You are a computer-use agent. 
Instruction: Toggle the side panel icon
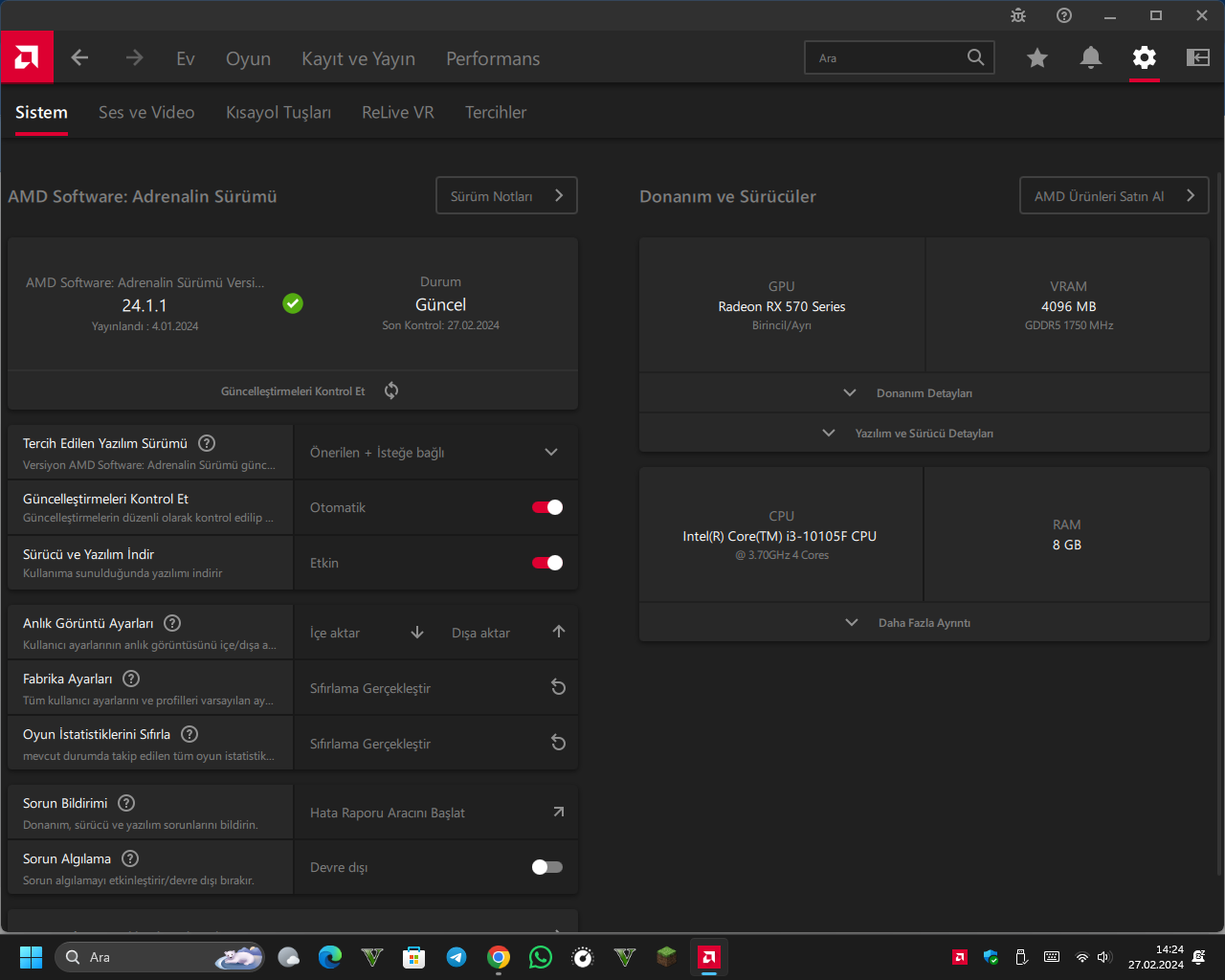pos(1198,58)
